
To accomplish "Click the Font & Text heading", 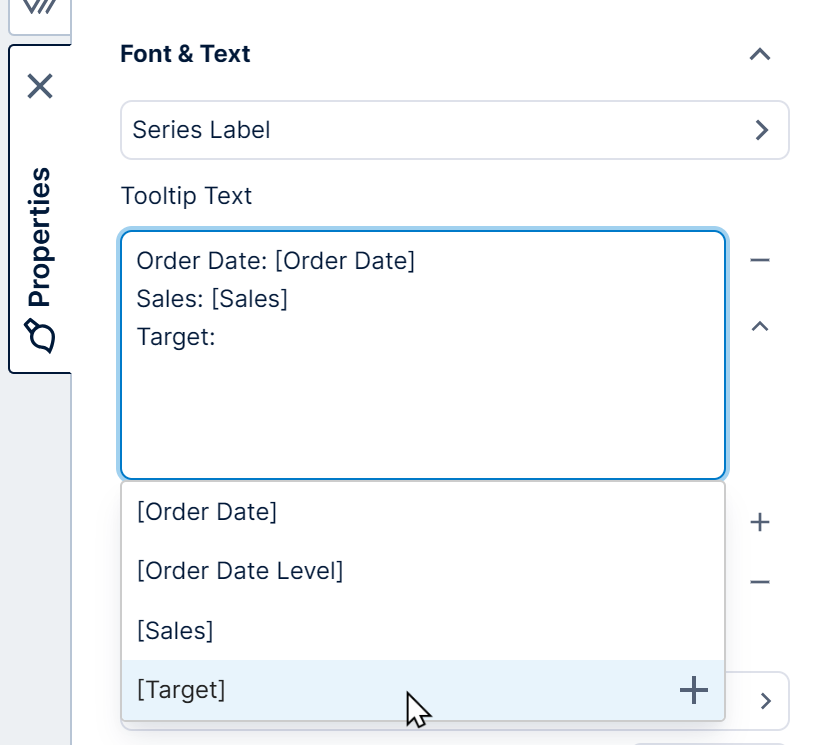I will tap(185, 54).
